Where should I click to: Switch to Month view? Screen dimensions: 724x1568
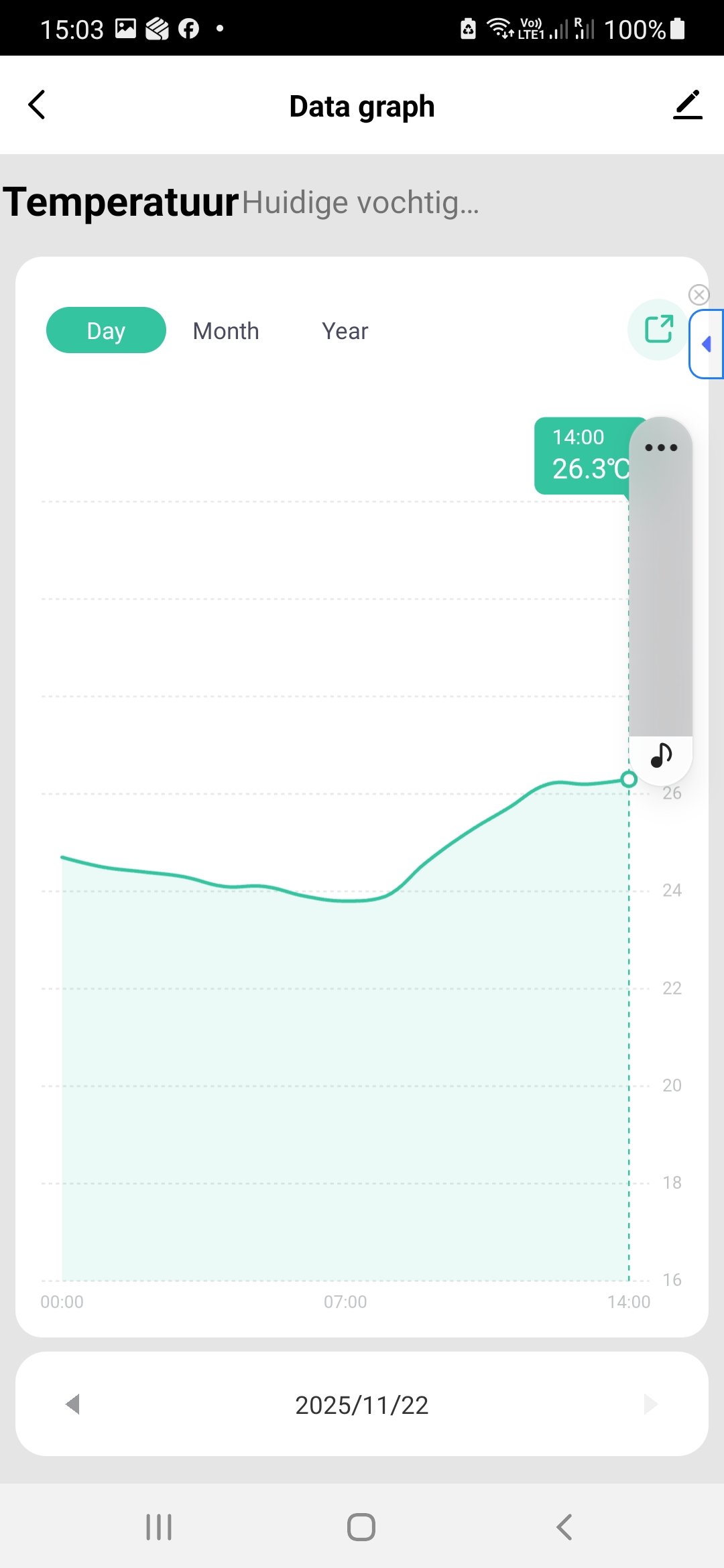click(226, 331)
